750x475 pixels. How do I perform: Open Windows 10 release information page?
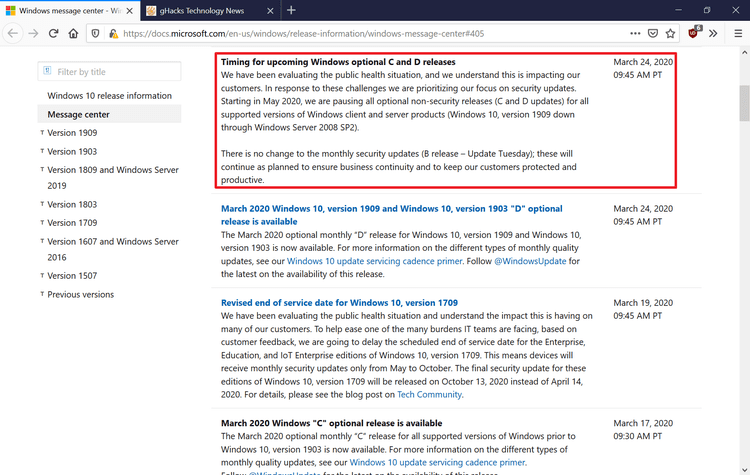[110, 96]
